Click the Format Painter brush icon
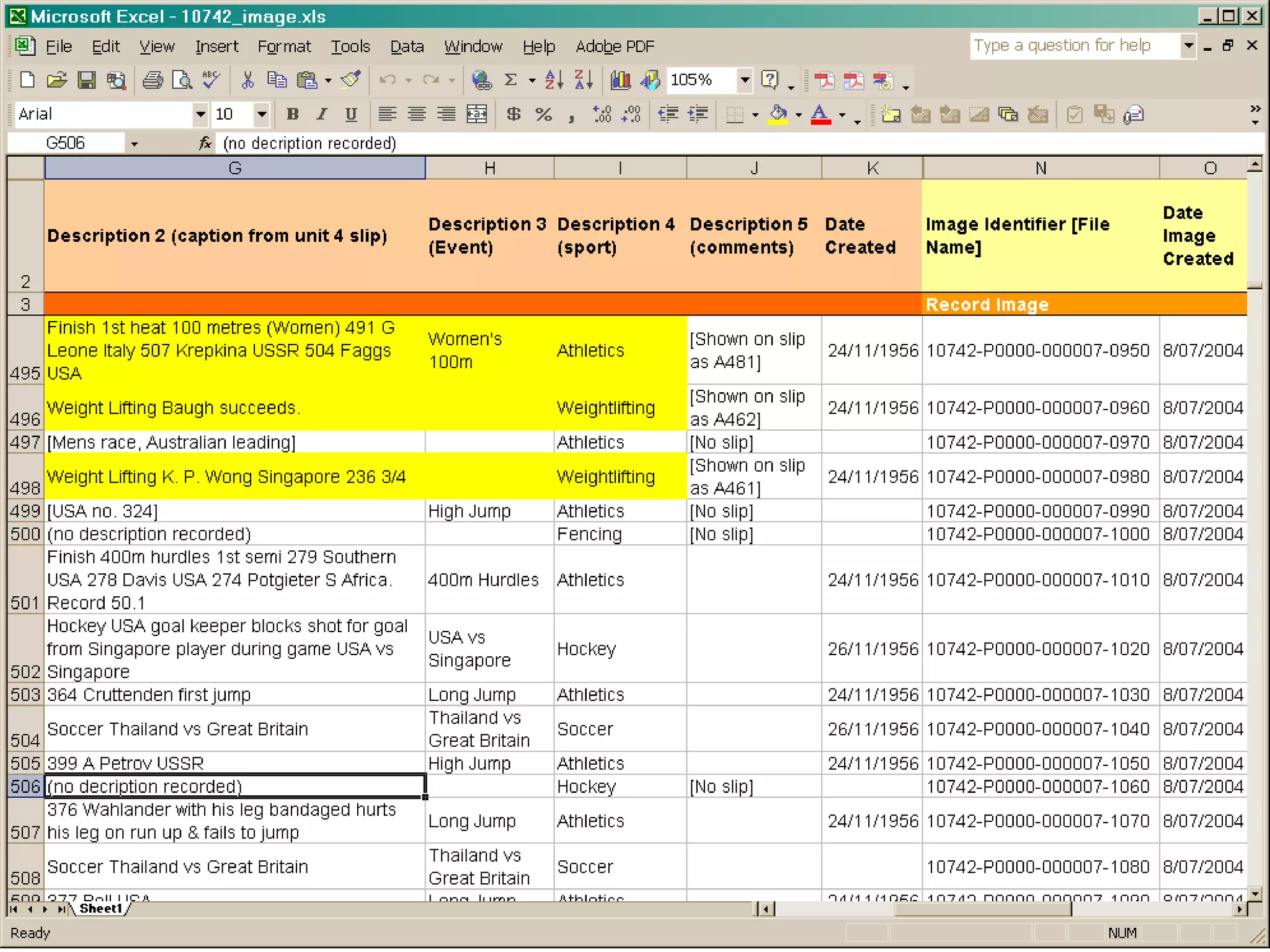The image size is (1270, 952). coord(350,81)
